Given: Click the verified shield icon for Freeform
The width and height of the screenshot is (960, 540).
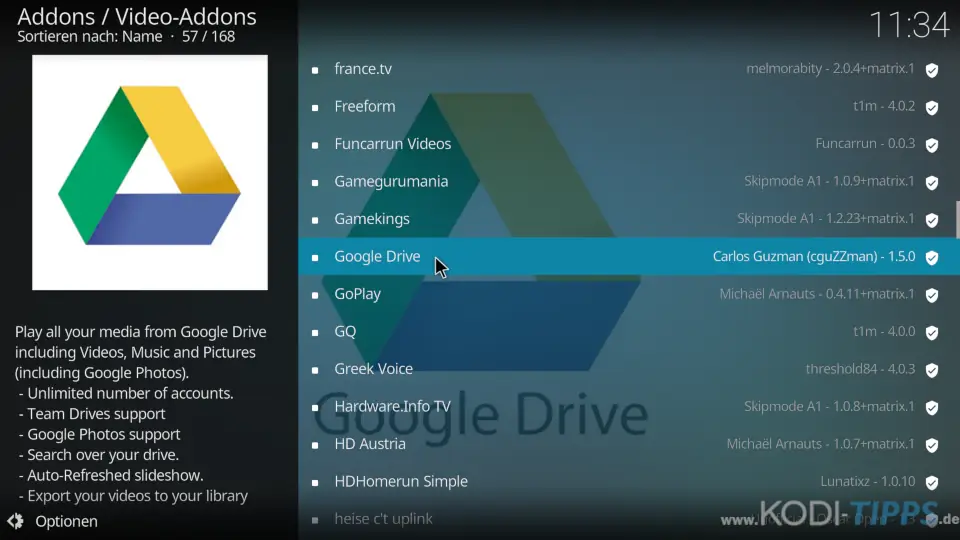Looking at the screenshot, I should 932,108.
